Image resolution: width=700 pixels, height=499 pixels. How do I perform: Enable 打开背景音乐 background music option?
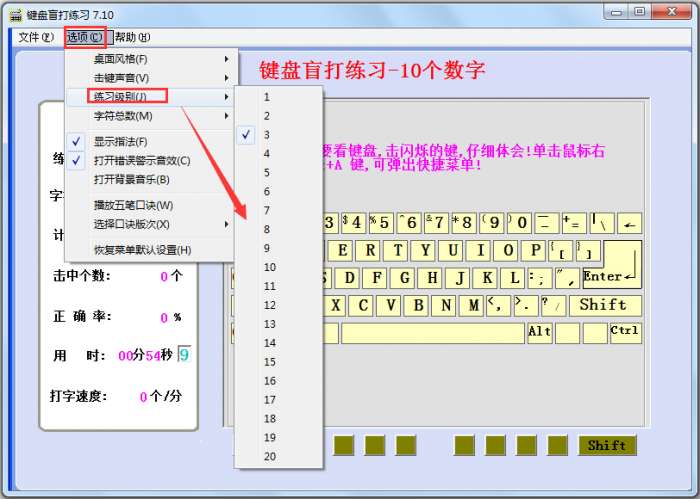(131, 180)
